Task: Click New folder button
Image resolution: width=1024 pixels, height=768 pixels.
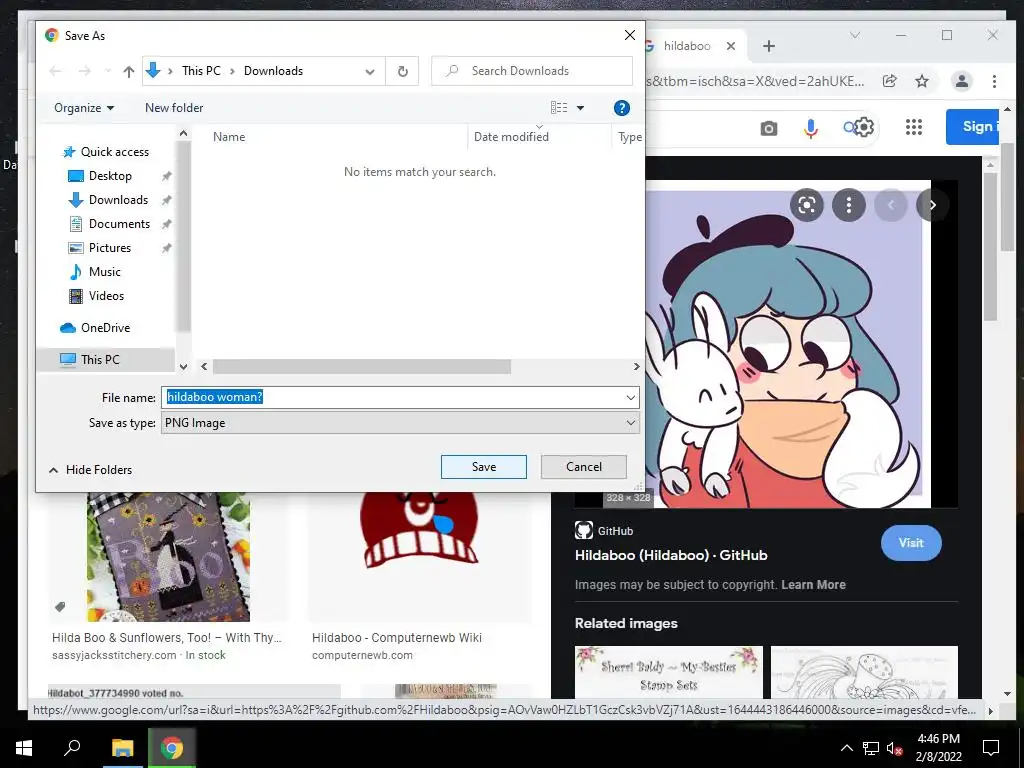Action: 174,108
